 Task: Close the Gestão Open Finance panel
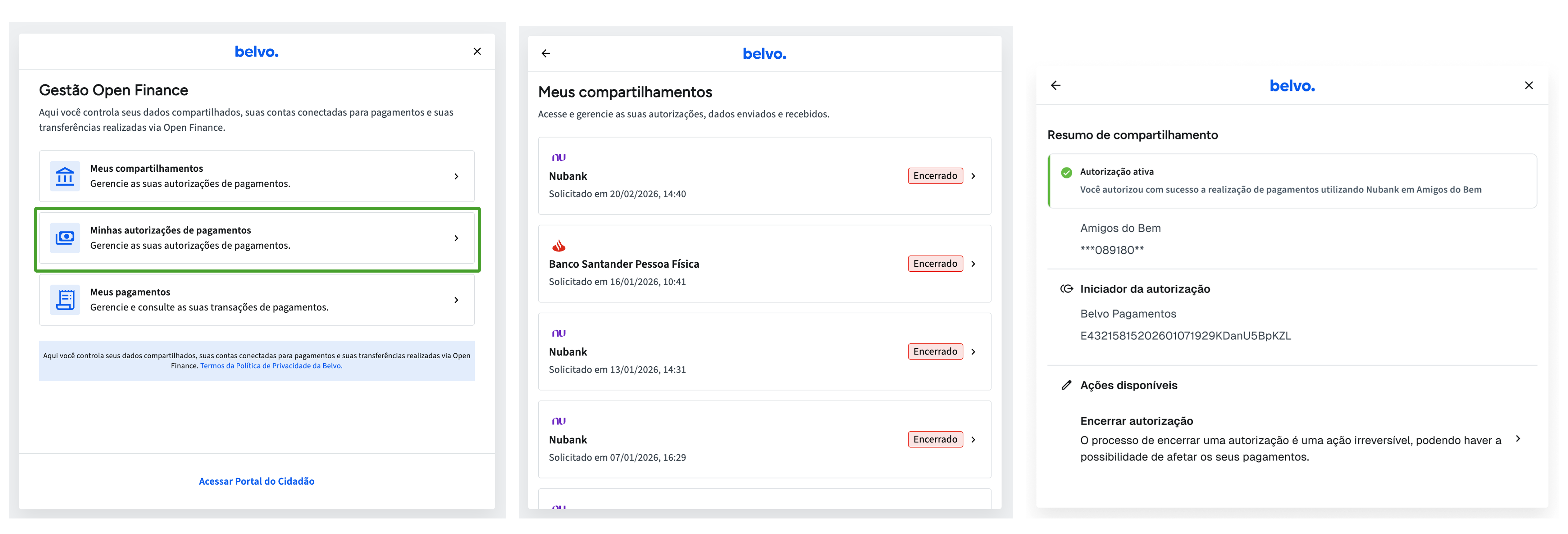point(476,52)
